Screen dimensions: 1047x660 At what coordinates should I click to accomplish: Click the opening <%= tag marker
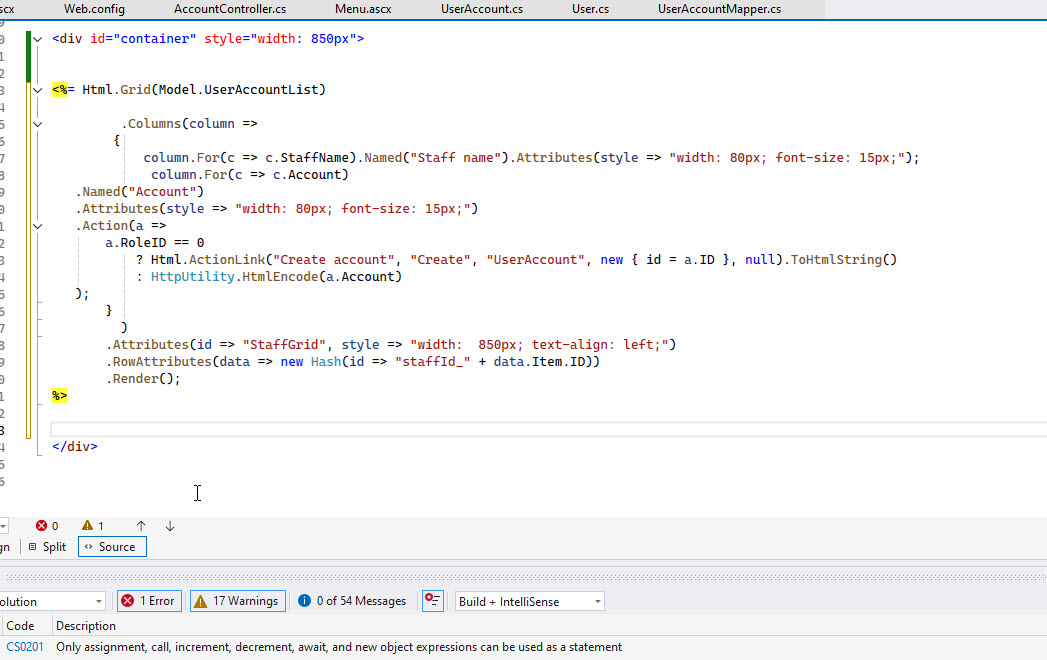pyautogui.click(x=63, y=90)
